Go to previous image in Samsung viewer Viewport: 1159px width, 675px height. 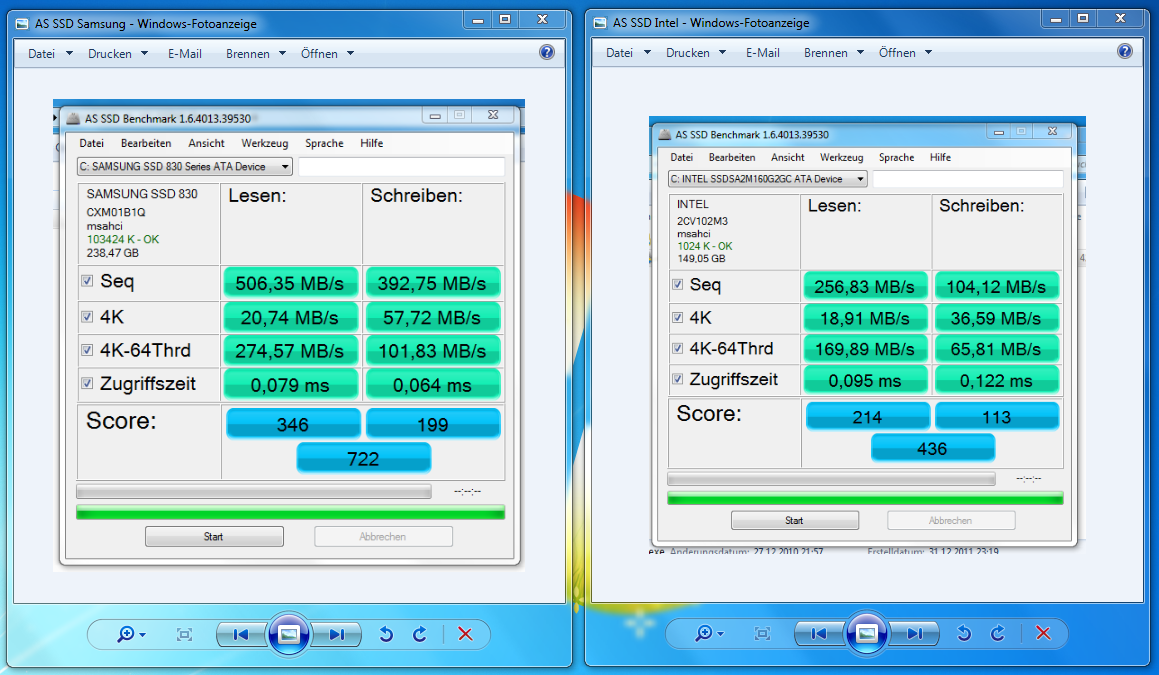(241, 634)
